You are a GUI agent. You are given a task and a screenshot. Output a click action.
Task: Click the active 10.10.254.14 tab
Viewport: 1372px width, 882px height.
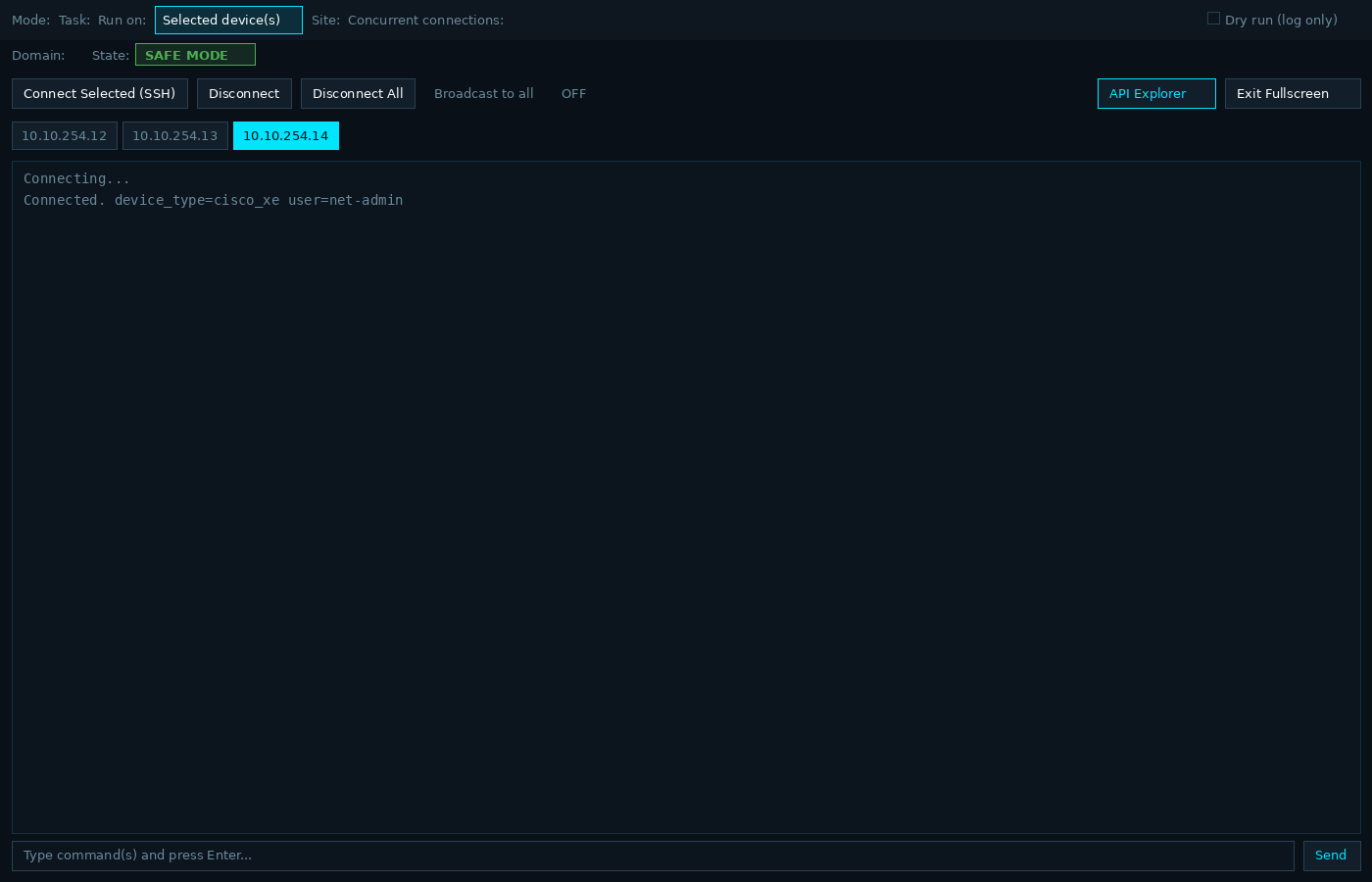pyautogui.click(x=285, y=135)
